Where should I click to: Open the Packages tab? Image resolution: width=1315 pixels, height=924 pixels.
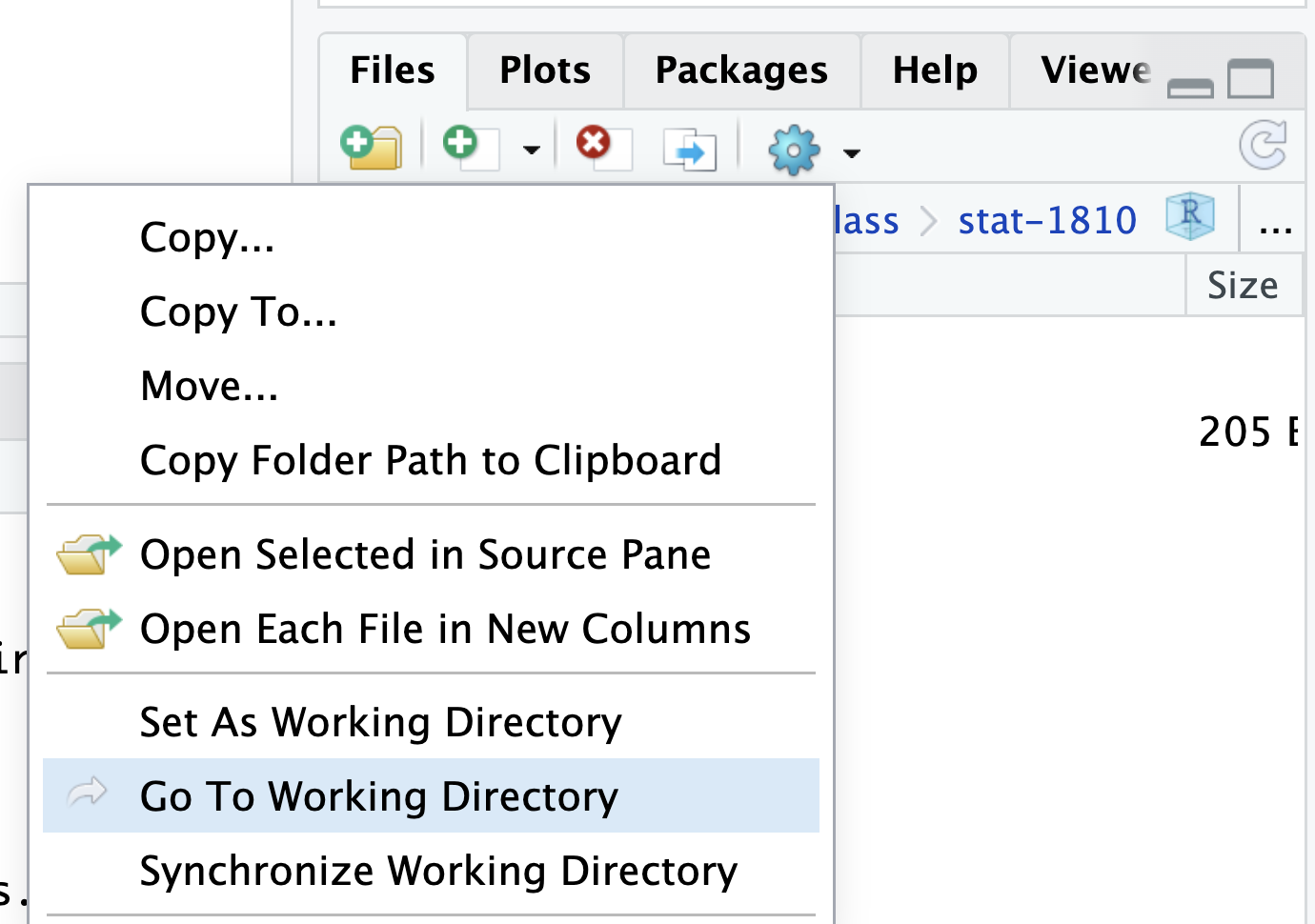(x=741, y=70)
